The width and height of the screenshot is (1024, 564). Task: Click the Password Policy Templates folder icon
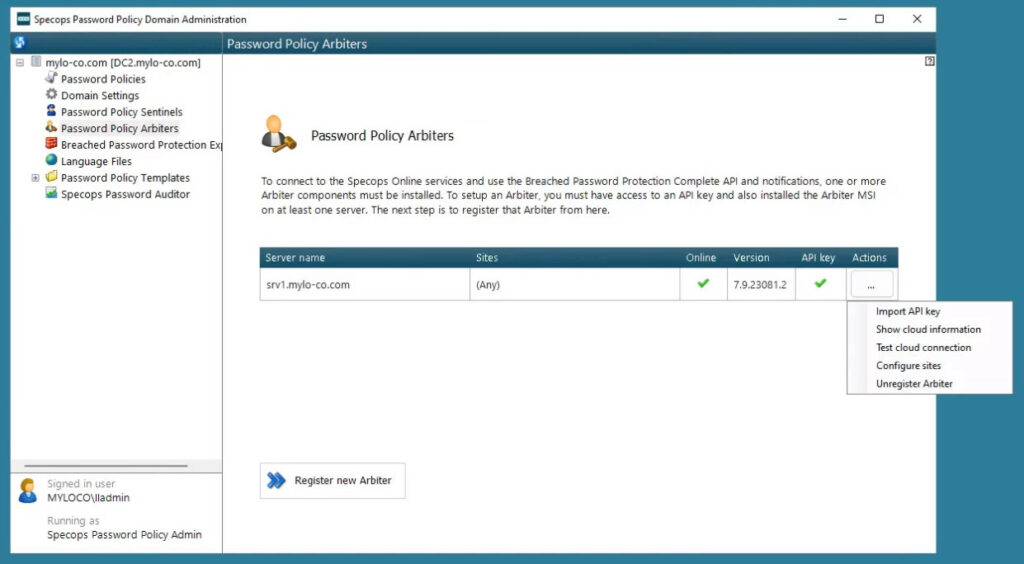pos(52,177)
